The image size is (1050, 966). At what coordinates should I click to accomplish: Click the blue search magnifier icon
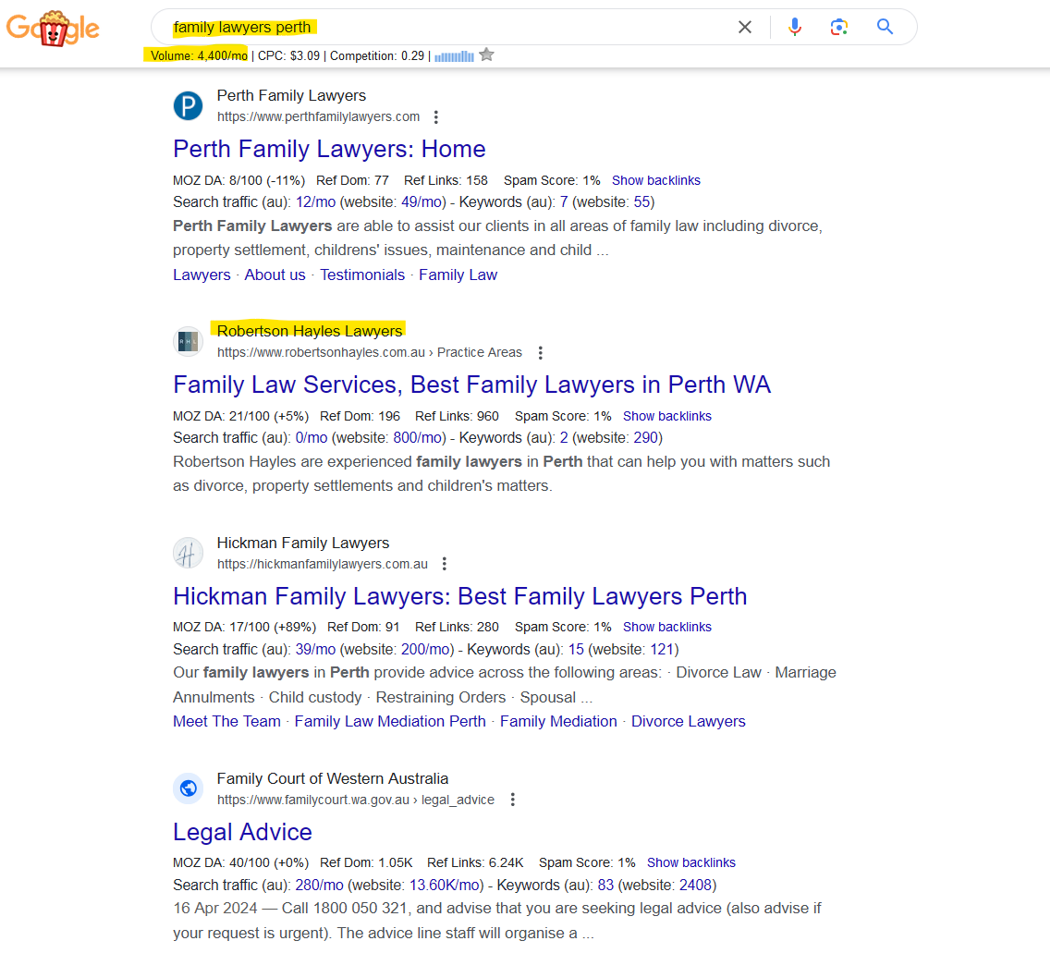[884, 27]
